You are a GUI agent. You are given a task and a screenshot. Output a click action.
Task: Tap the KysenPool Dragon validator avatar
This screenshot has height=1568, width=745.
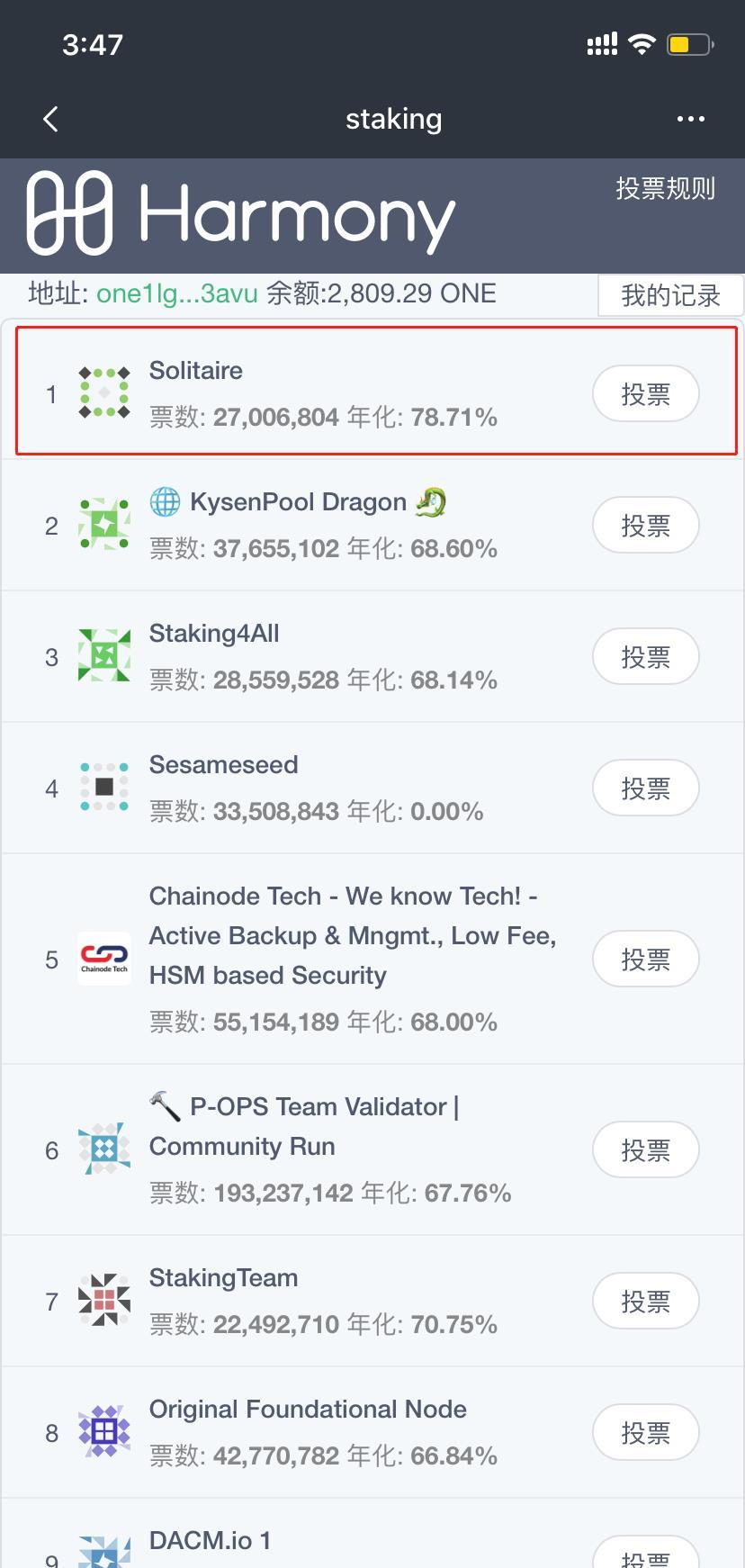click(x=104, y=525)
